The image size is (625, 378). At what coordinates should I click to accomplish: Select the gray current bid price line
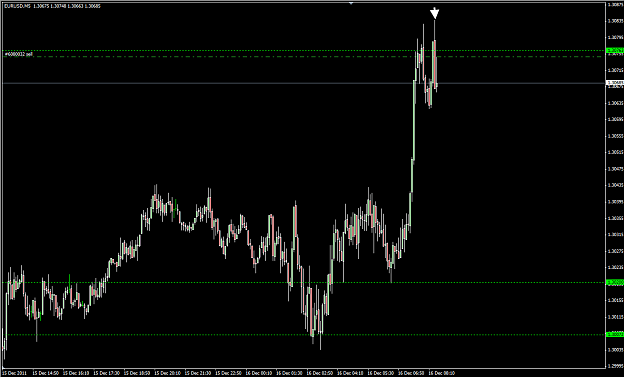pos(303,83)
